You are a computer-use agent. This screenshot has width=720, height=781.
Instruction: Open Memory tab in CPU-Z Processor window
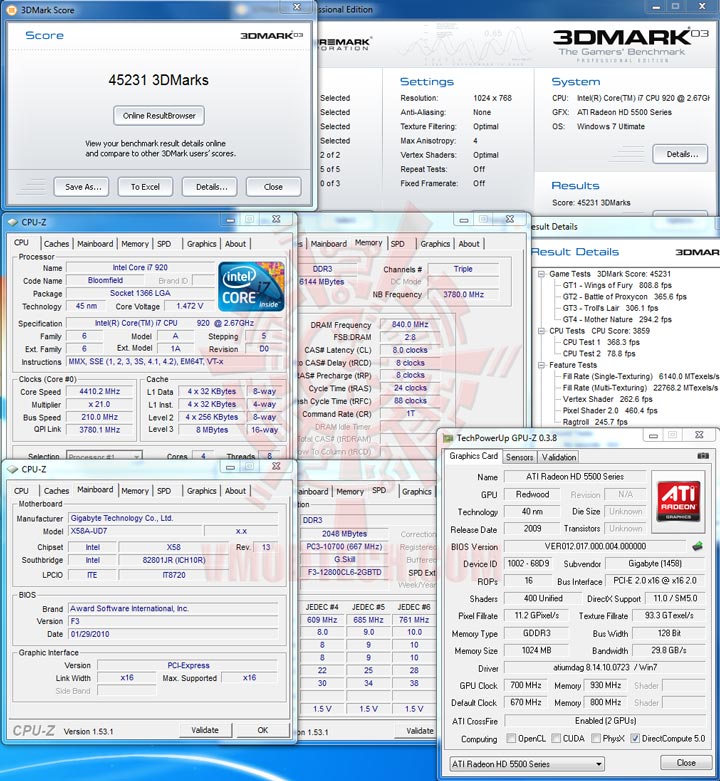pyautogui.click(x=135, y=244)
